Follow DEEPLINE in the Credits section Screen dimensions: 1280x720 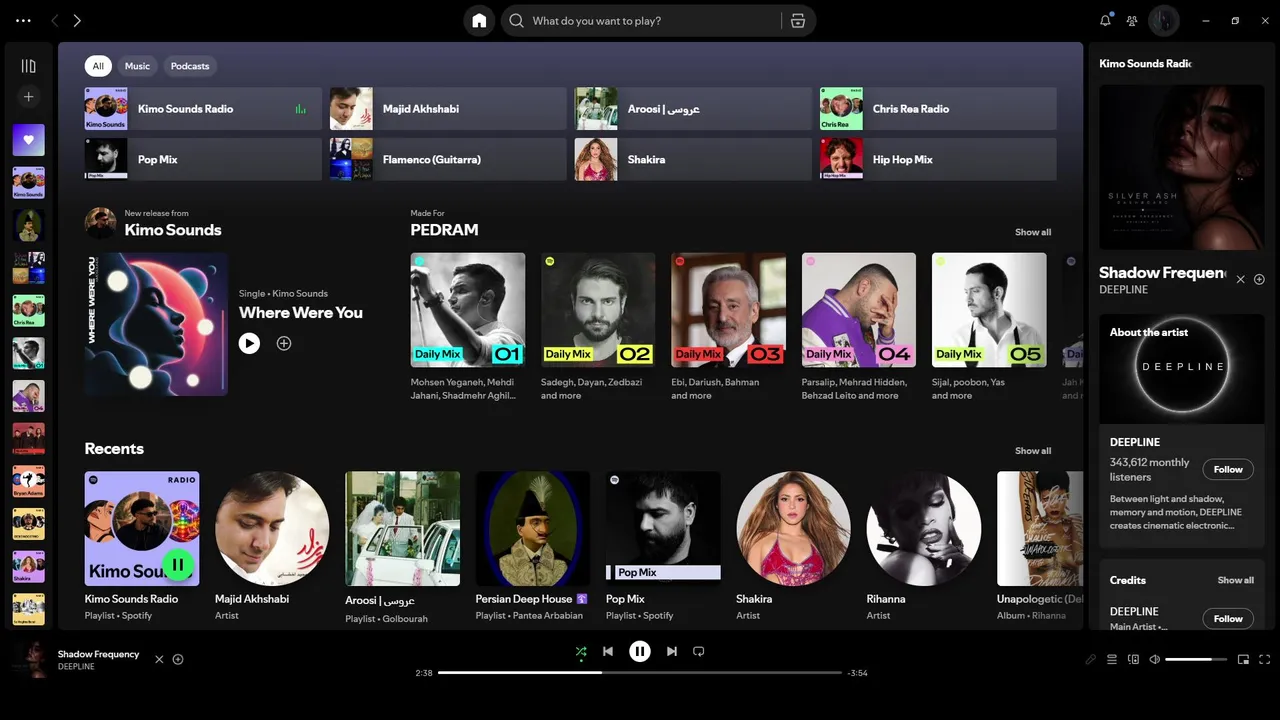[1228, 618]
